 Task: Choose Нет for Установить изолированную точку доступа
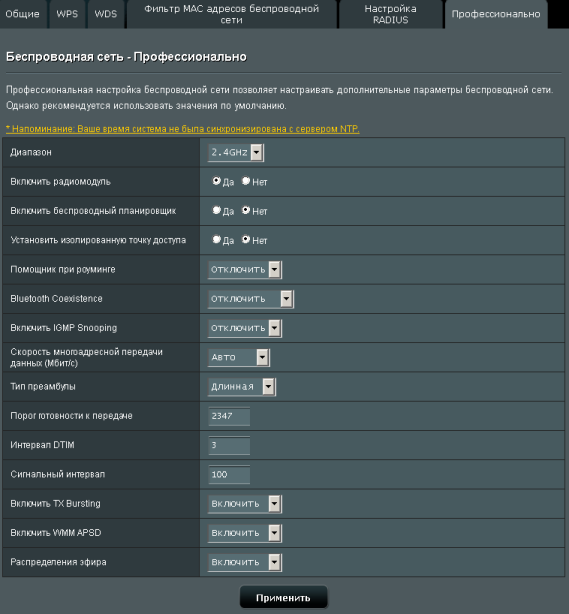pos(246,239)
